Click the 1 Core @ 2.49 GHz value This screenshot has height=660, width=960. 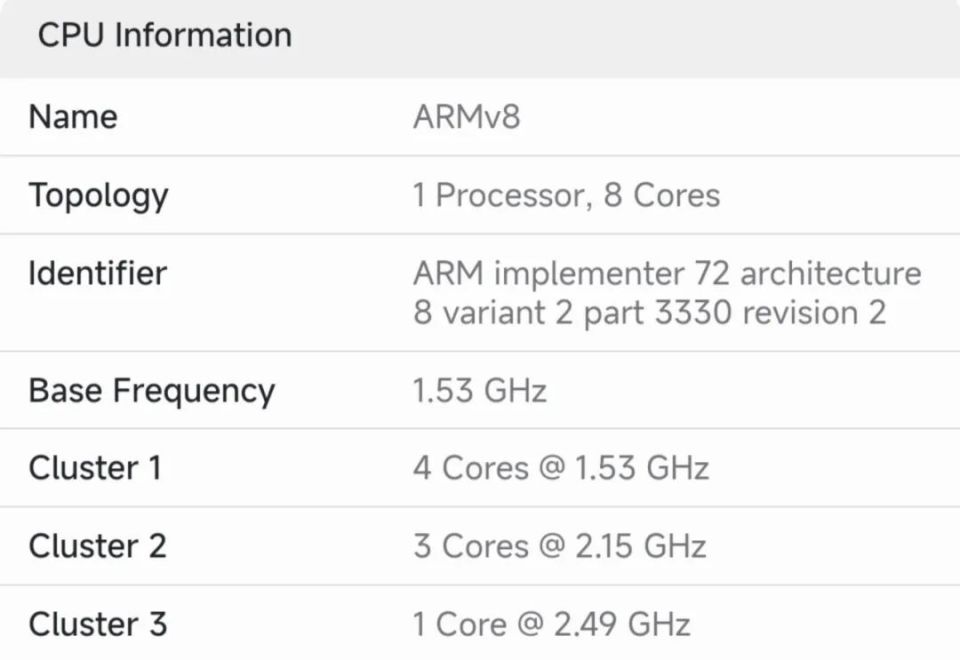(x=552, y=624)
